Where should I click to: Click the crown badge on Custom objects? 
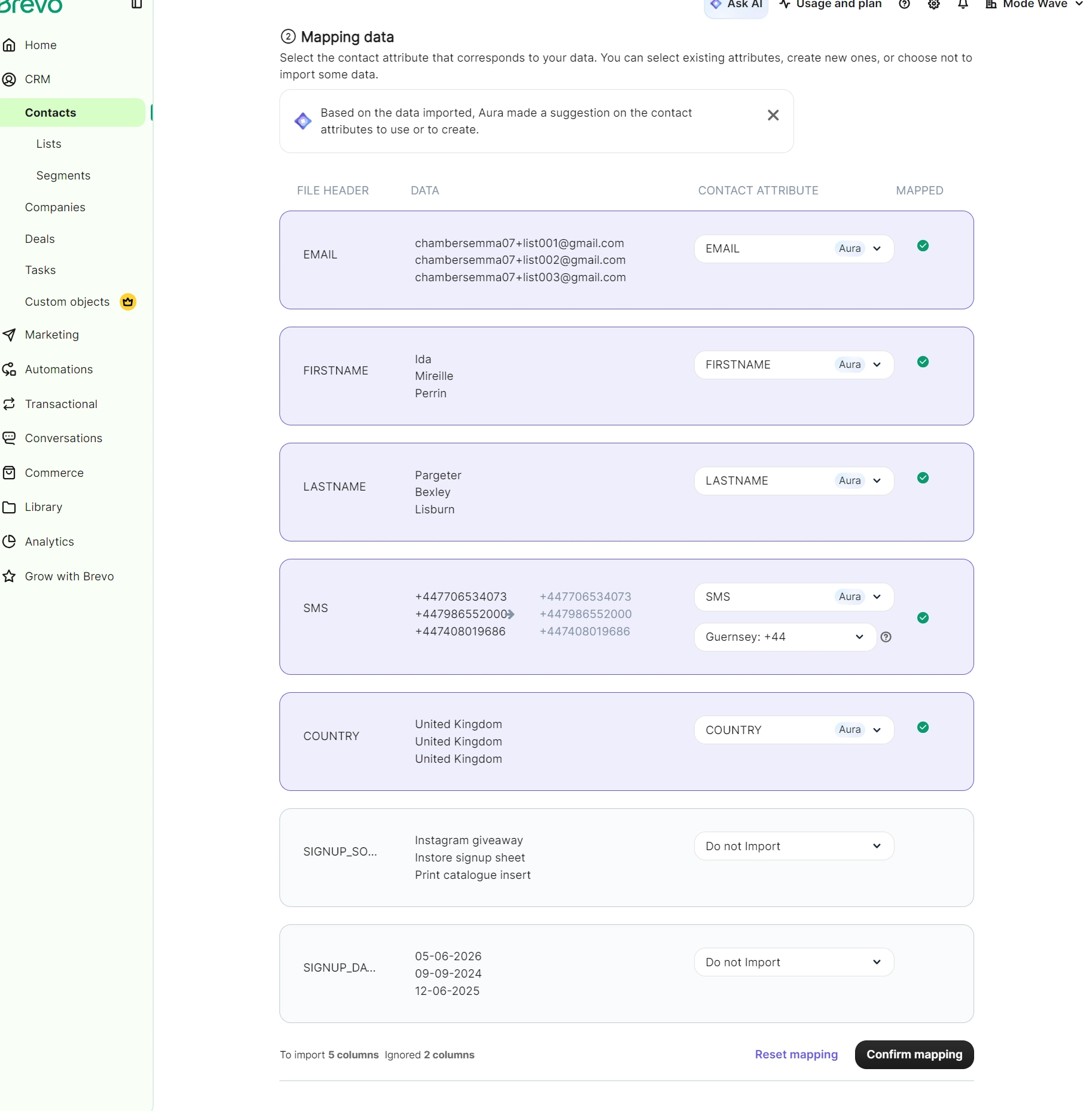(x=128, y=302)
